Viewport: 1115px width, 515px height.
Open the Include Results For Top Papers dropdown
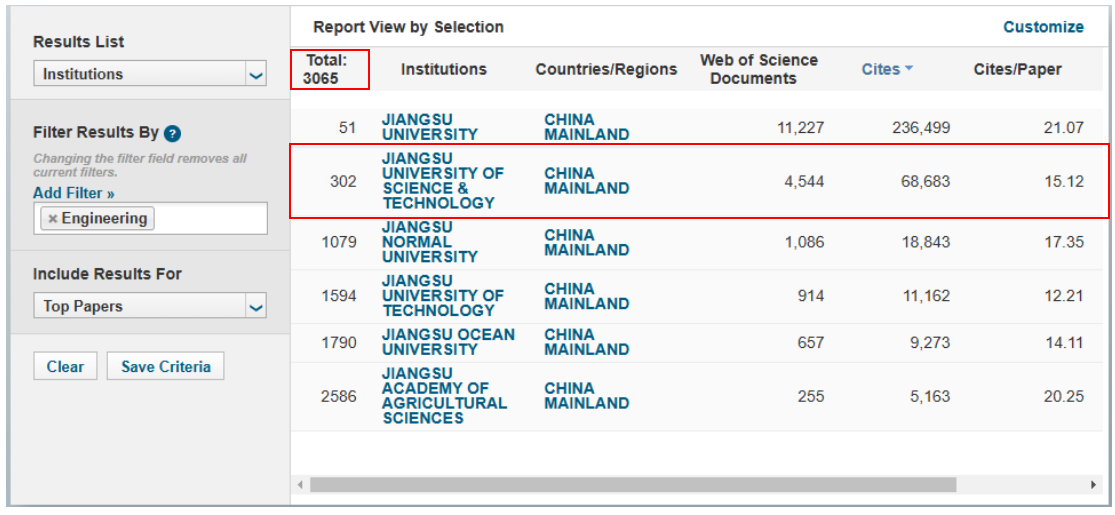(x=149, y=307)
